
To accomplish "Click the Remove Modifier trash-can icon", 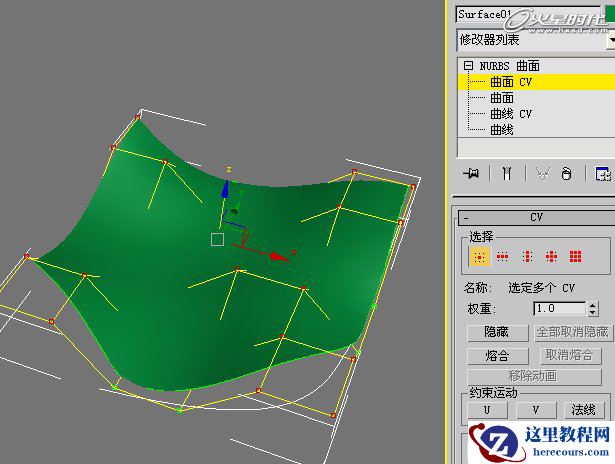I will point(566,173).
